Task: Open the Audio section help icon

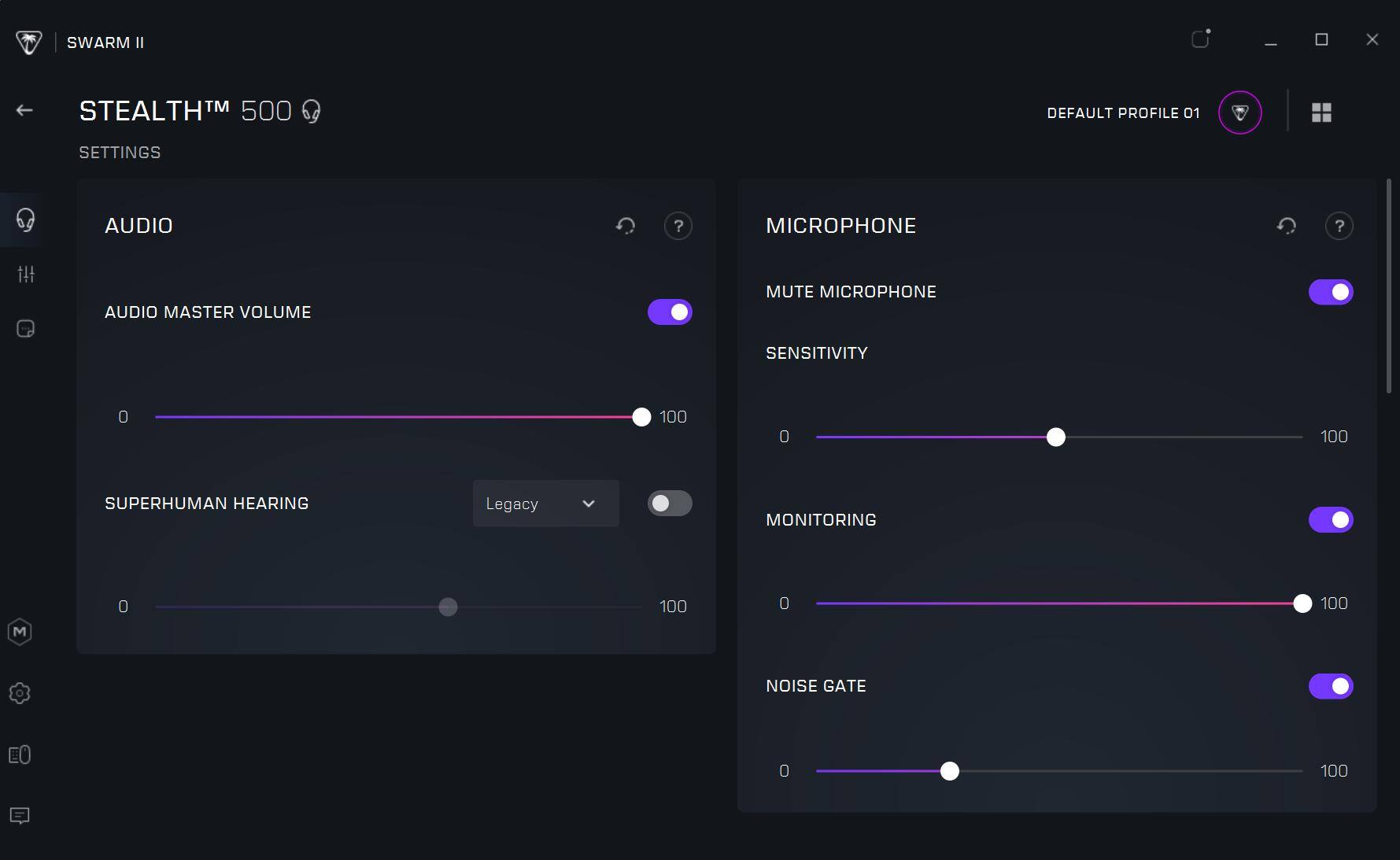Action: pyautogui.click(x=678, y=226)
